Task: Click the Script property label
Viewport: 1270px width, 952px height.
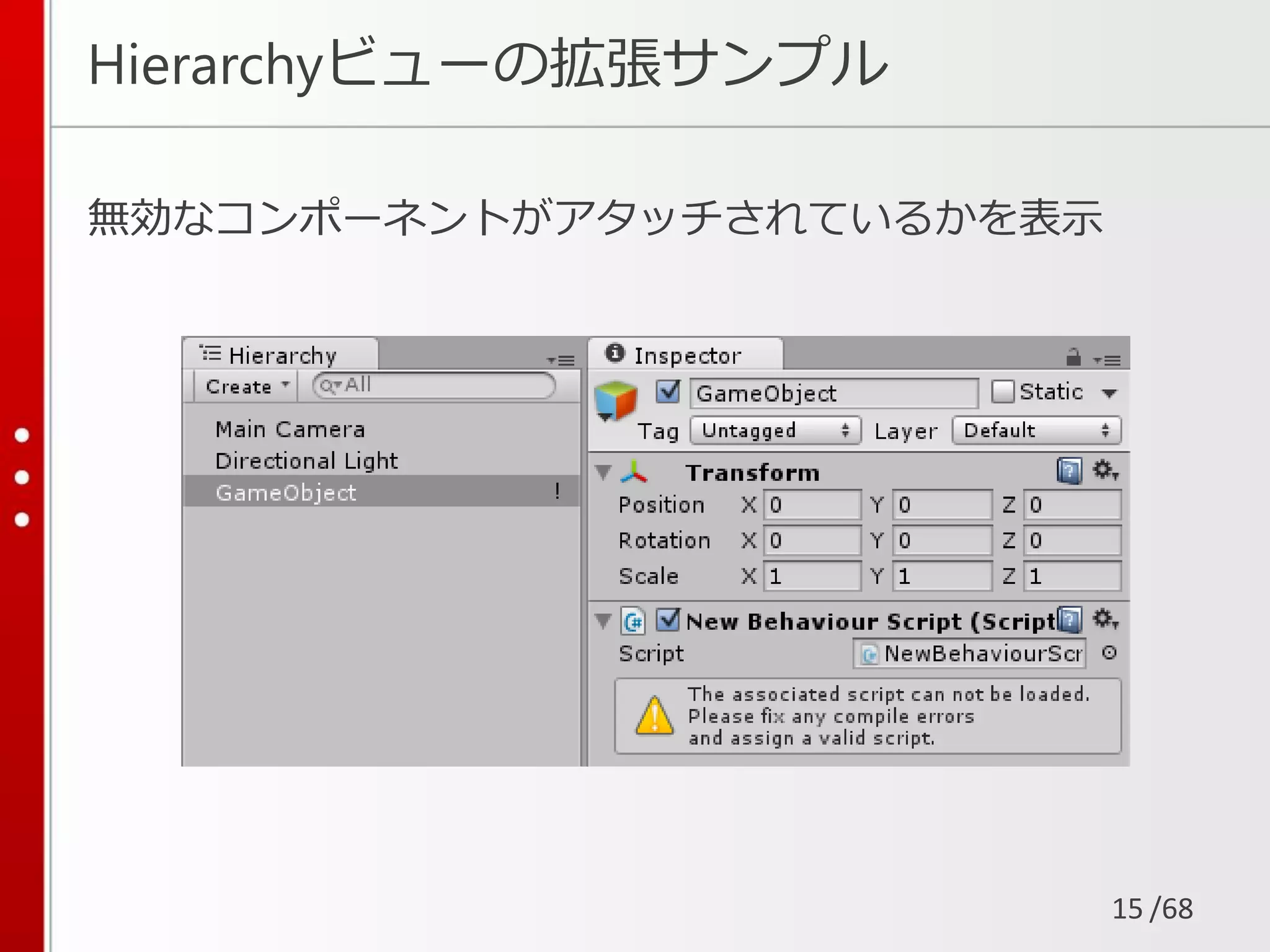Action: (x=651, y=654)
